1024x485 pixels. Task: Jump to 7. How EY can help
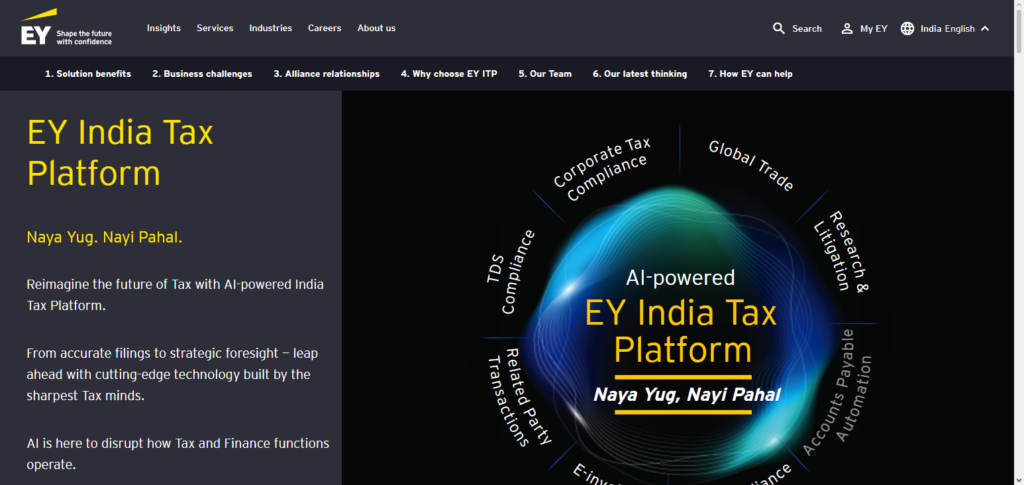[750, 74]
